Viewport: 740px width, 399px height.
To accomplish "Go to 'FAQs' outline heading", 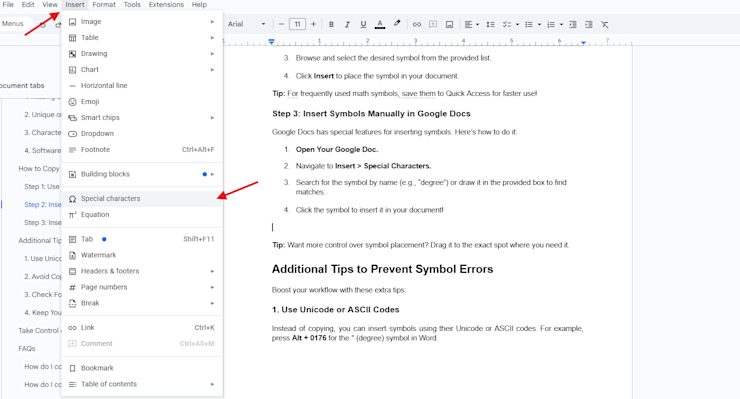I will [x=27, y=348].
